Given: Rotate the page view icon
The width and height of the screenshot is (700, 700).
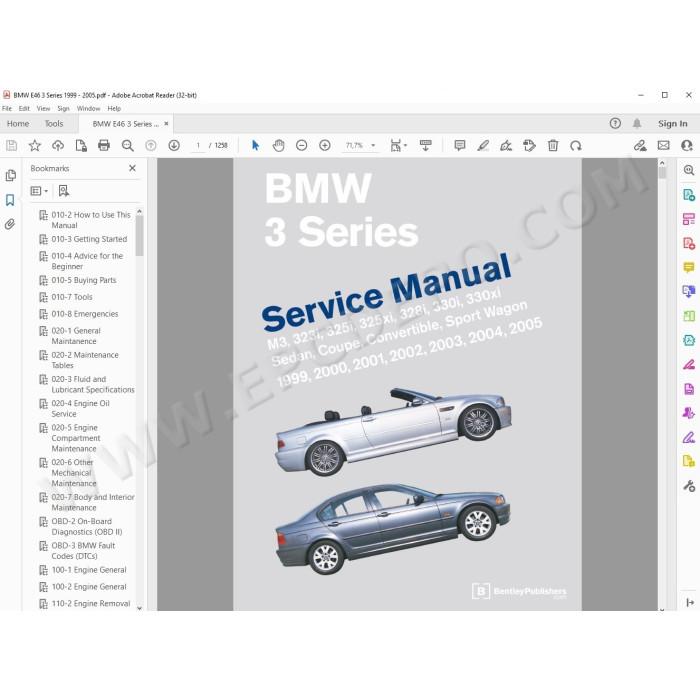Looking at the screenshot, I should pos(576,146).
